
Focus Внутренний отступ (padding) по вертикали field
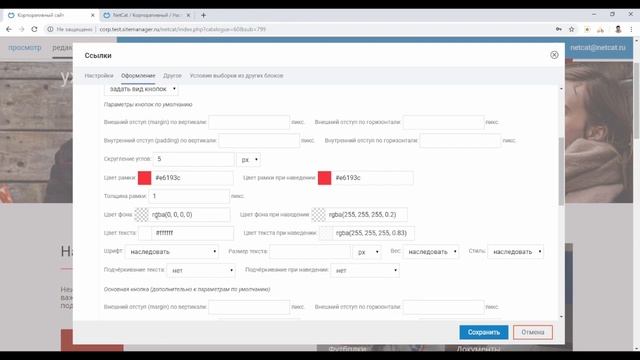point(259,140)
